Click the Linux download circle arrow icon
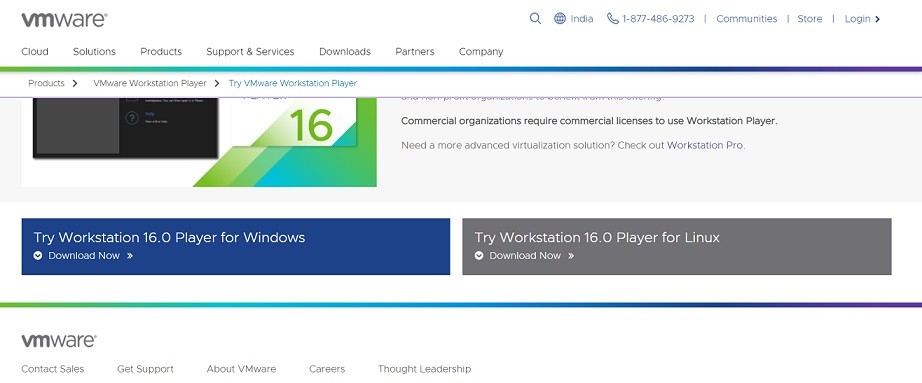Screen dimensions: 922x383 click(x=479, y=256)
